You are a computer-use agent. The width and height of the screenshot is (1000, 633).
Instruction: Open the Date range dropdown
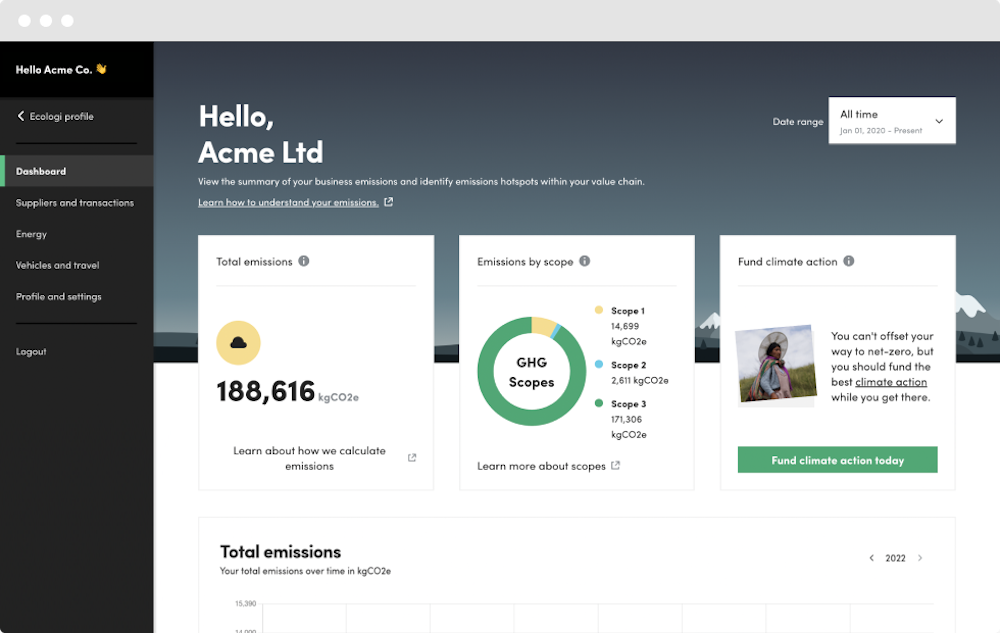pos(891,121)
